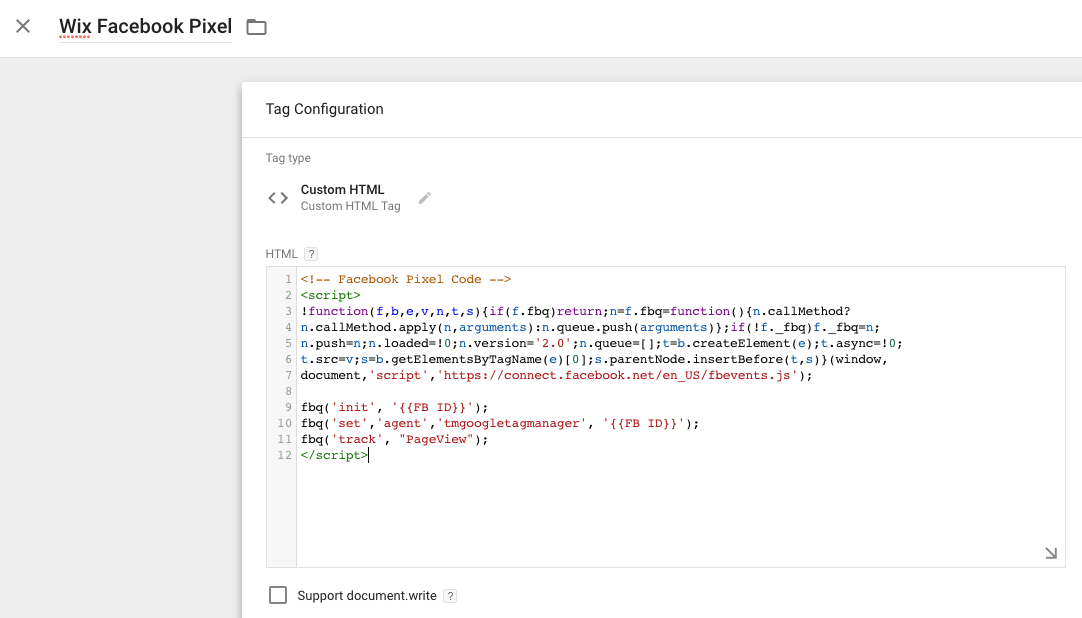Edit the tag name Wix Facebook Pixel

pos(146,26)
